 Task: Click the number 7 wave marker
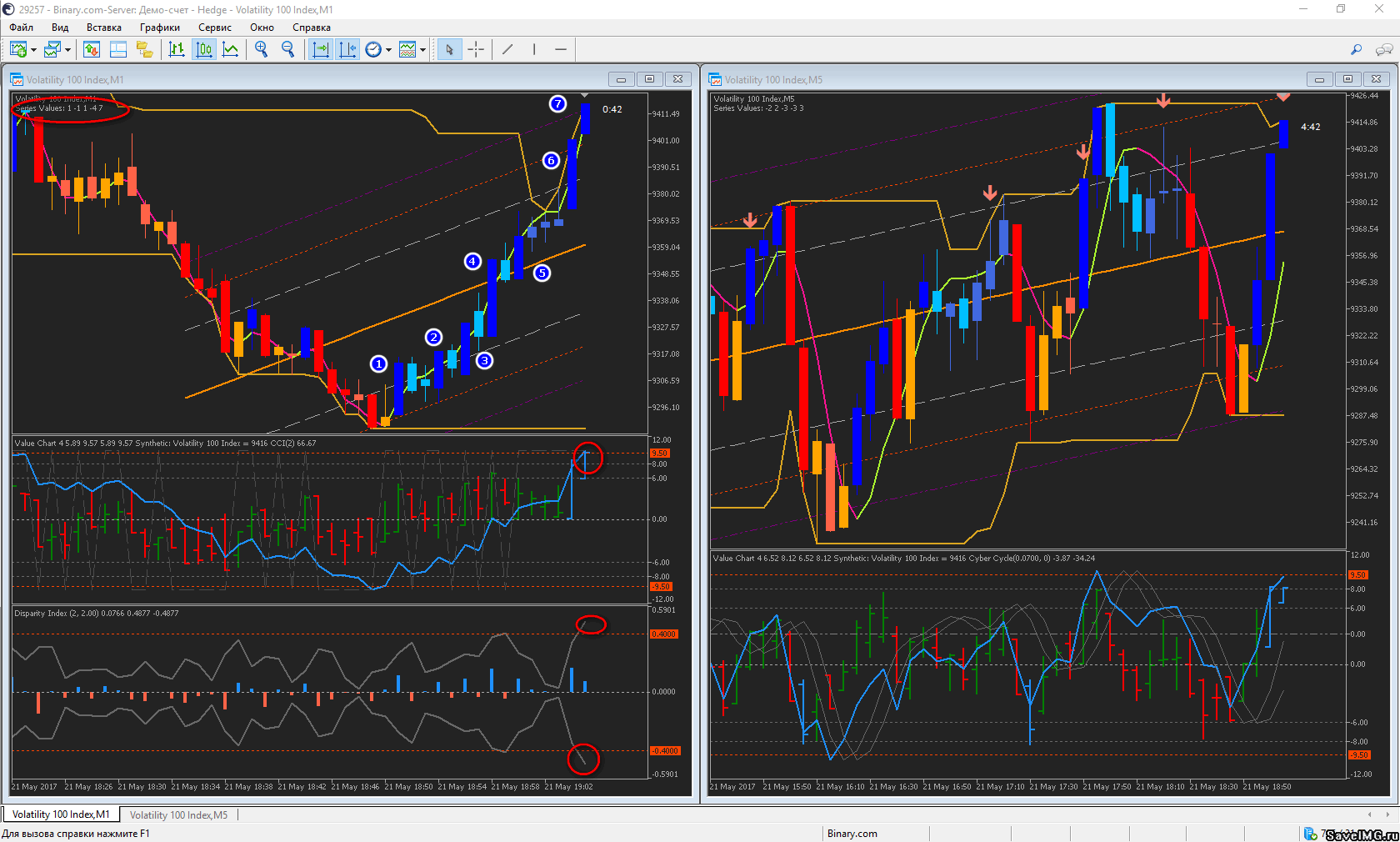pyautogui.click(x=557, y=103)
